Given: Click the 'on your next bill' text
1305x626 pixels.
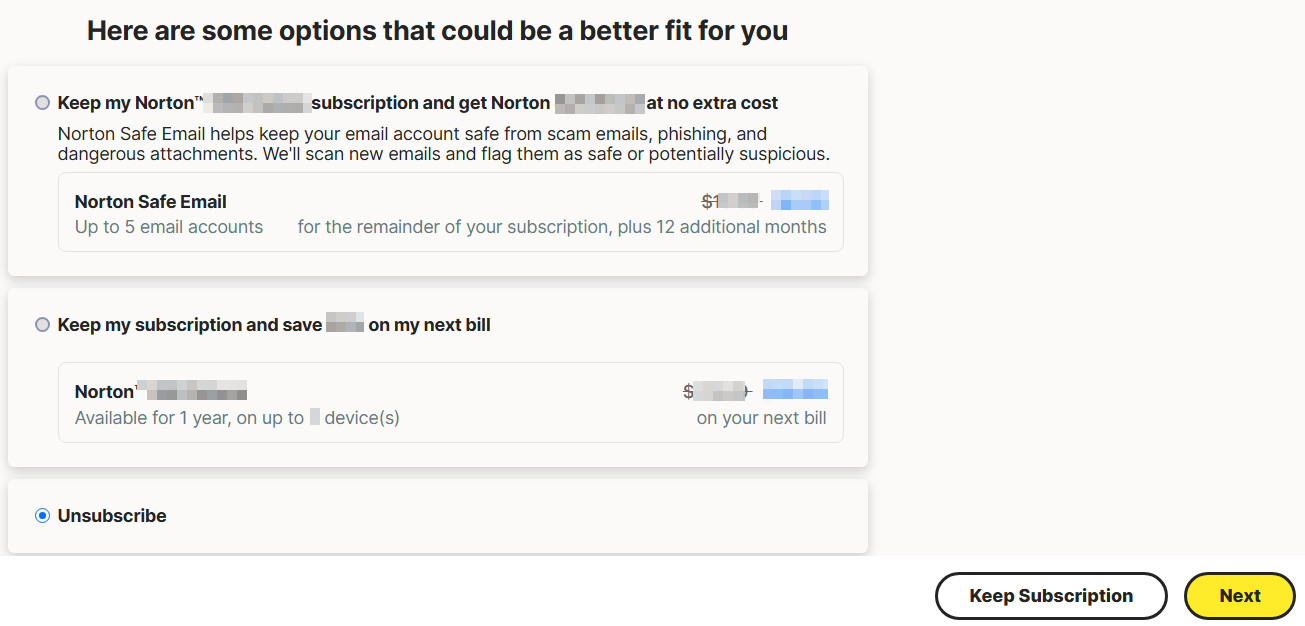Looking at the screenshot, I should pyautogui.click(x=761, y=418).
